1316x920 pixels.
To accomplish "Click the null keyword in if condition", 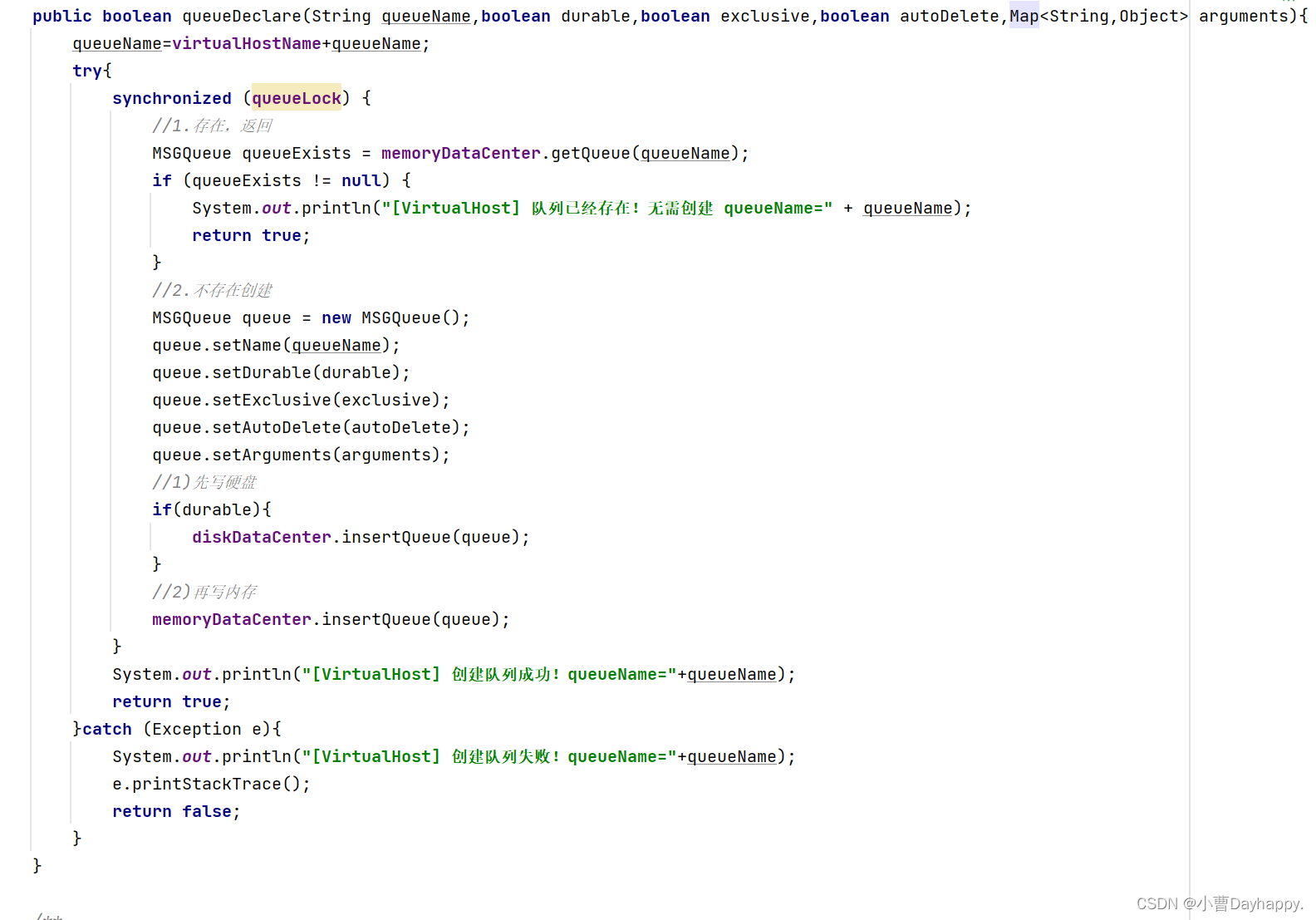I will 361,180.
